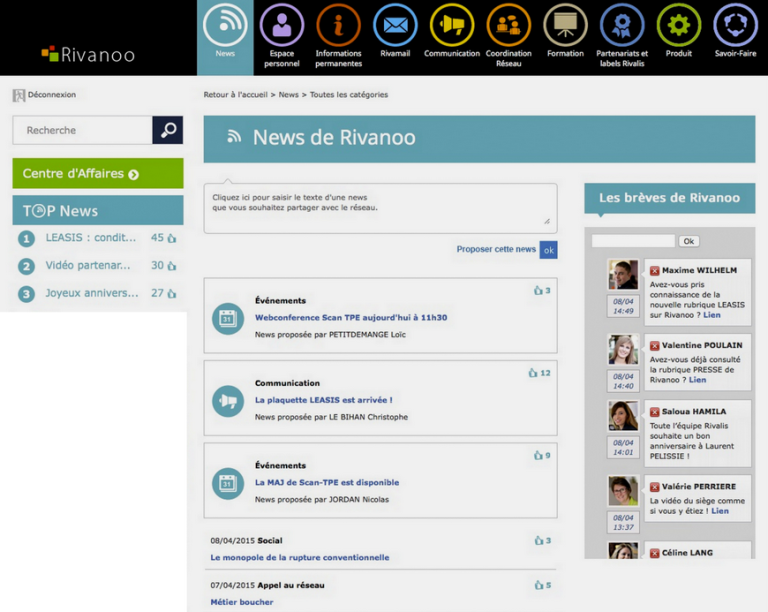This screenshot has width=768, height=612.
Task: Click the brèves text input field
Action: (633, 241)
